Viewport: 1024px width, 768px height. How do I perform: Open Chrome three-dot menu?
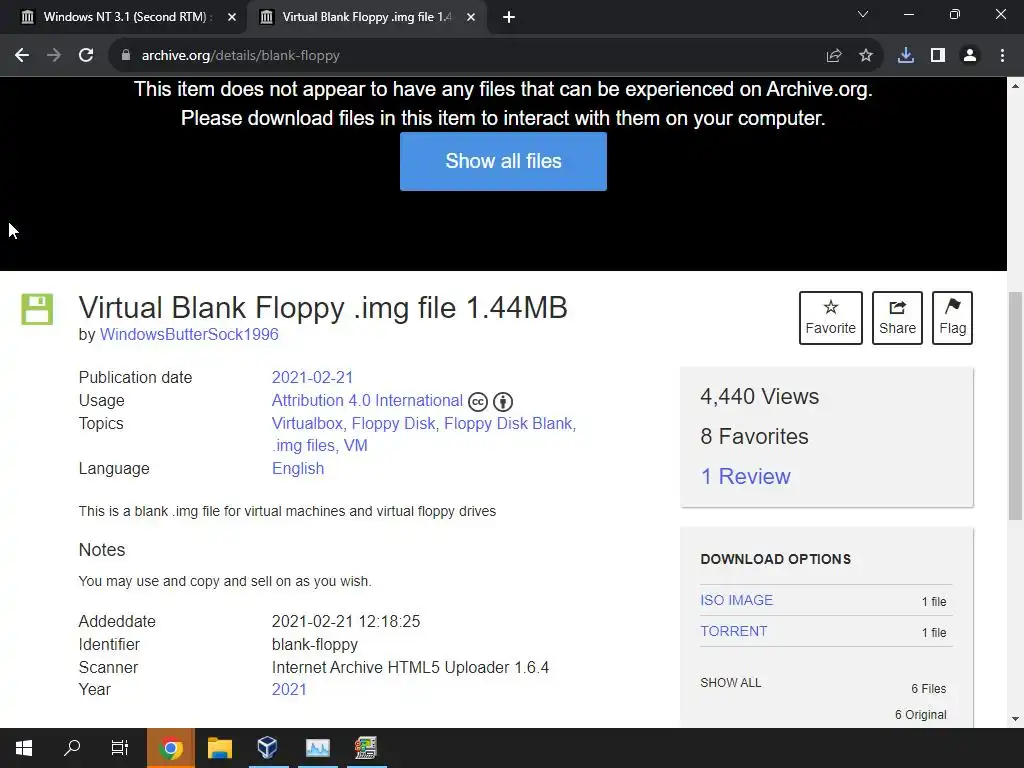1002,56
